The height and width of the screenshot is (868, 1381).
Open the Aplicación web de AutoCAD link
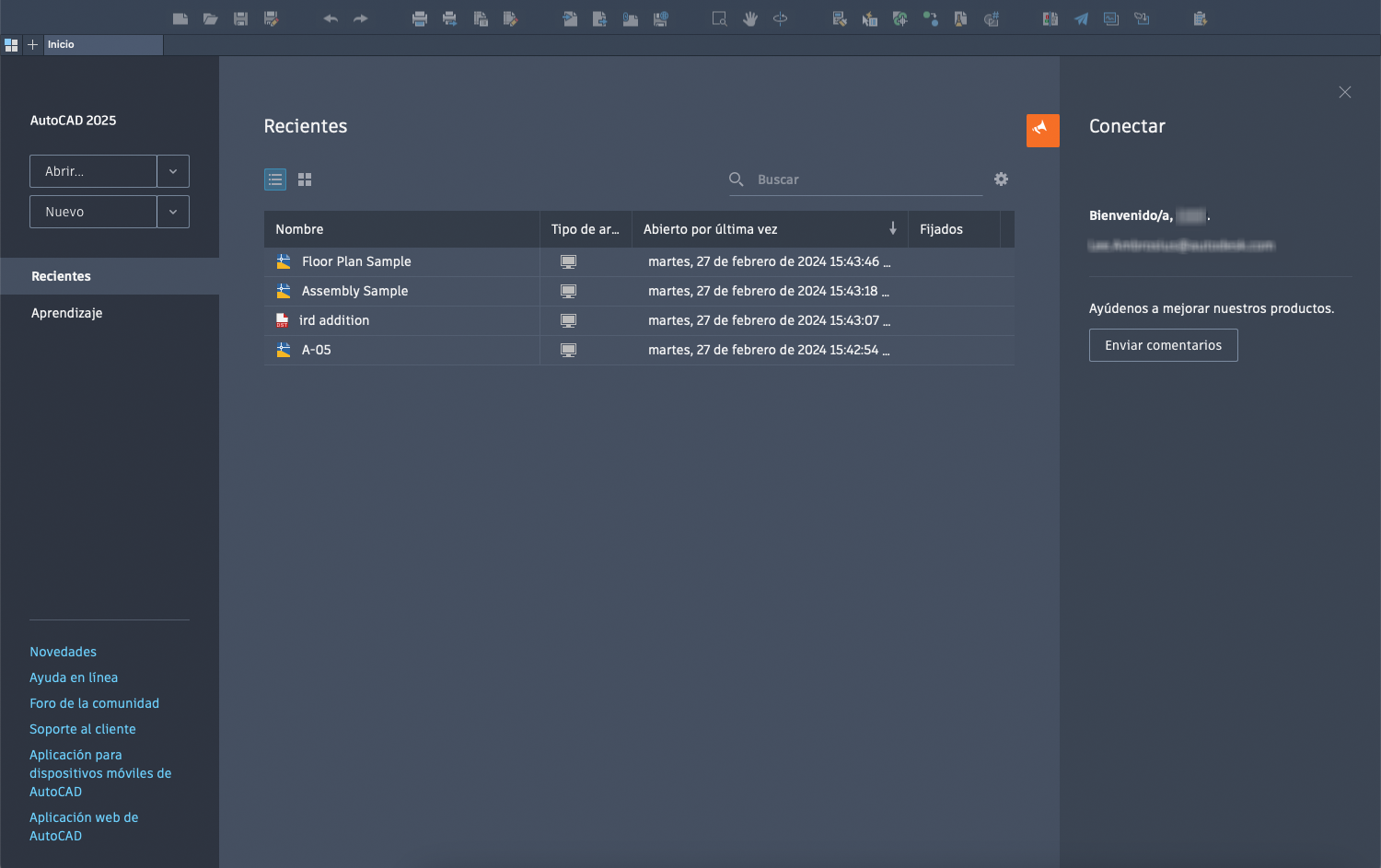tap(84, 827)
